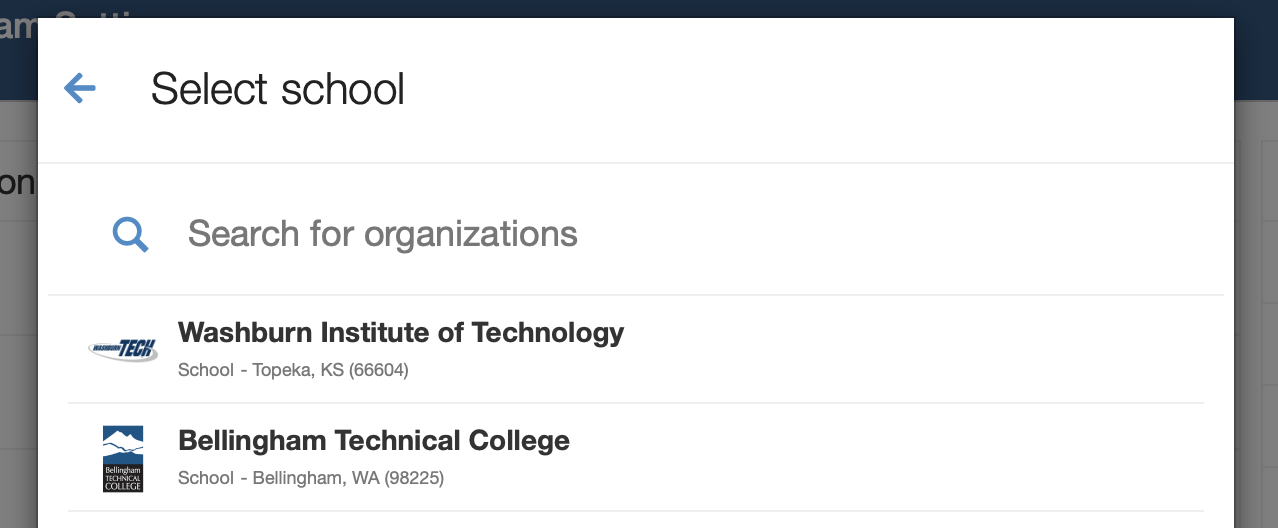Click the Bellingham Technical College logo

click(123, 458)
